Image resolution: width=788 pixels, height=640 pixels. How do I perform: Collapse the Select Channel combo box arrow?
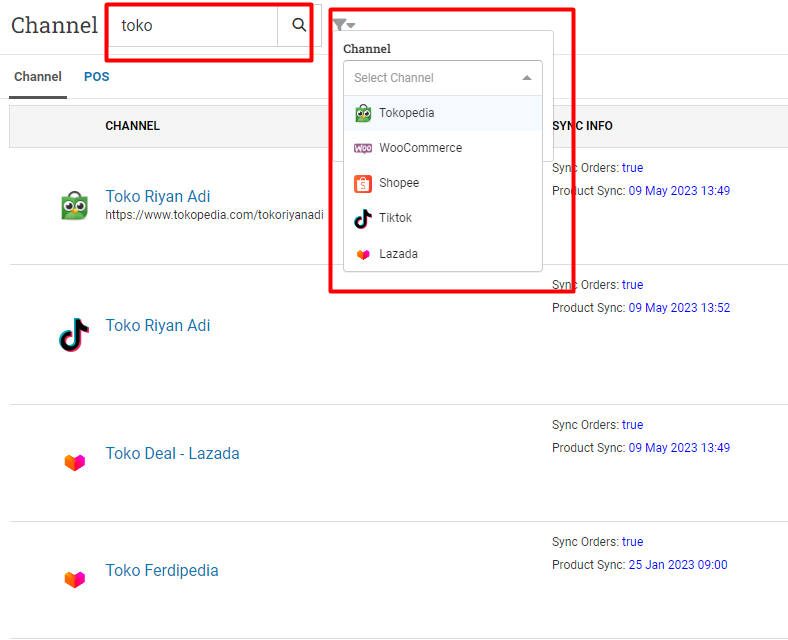(x=527, y=78)
